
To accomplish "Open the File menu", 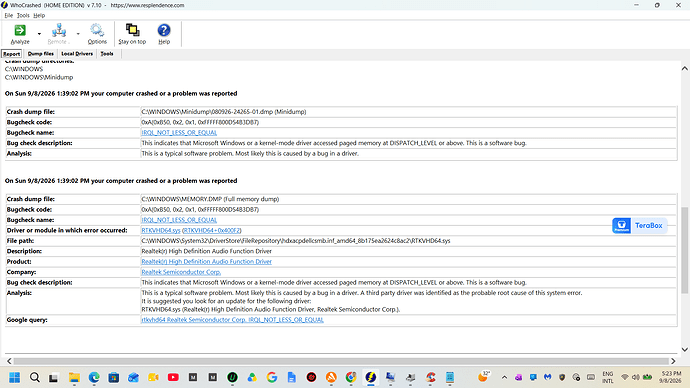I will (x=8, y=15).
